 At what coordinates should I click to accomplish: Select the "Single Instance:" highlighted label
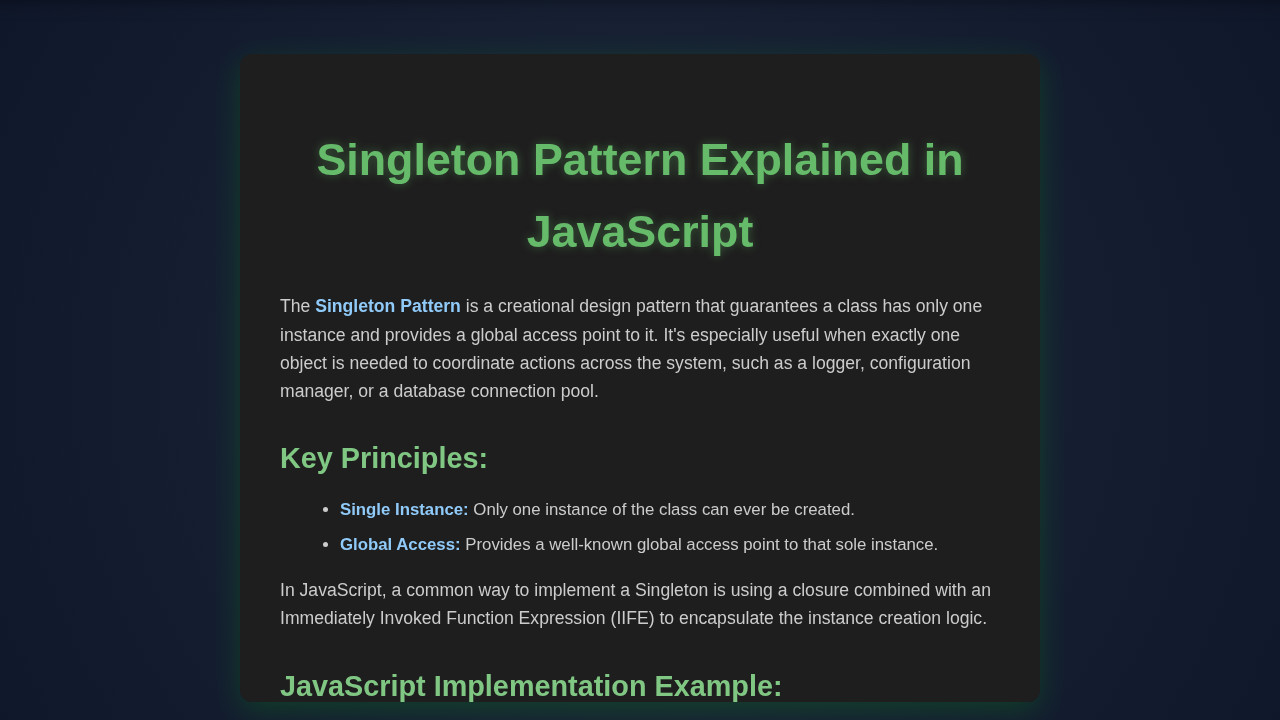point(404,509)
